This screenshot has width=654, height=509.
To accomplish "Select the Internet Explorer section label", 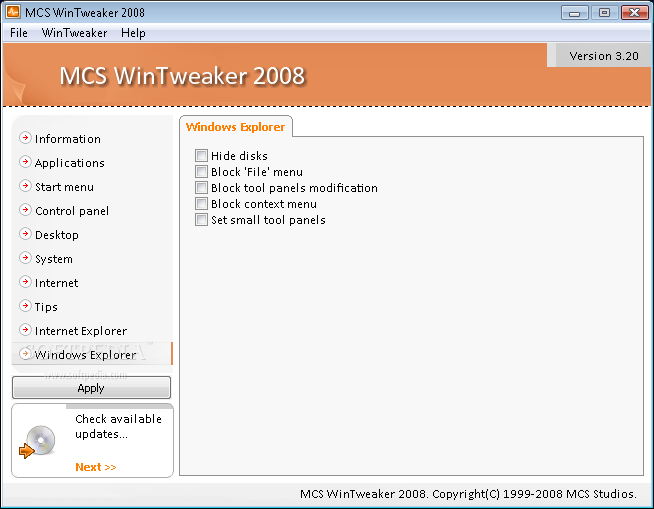I will pyautogui.click(x=81, y=331).
